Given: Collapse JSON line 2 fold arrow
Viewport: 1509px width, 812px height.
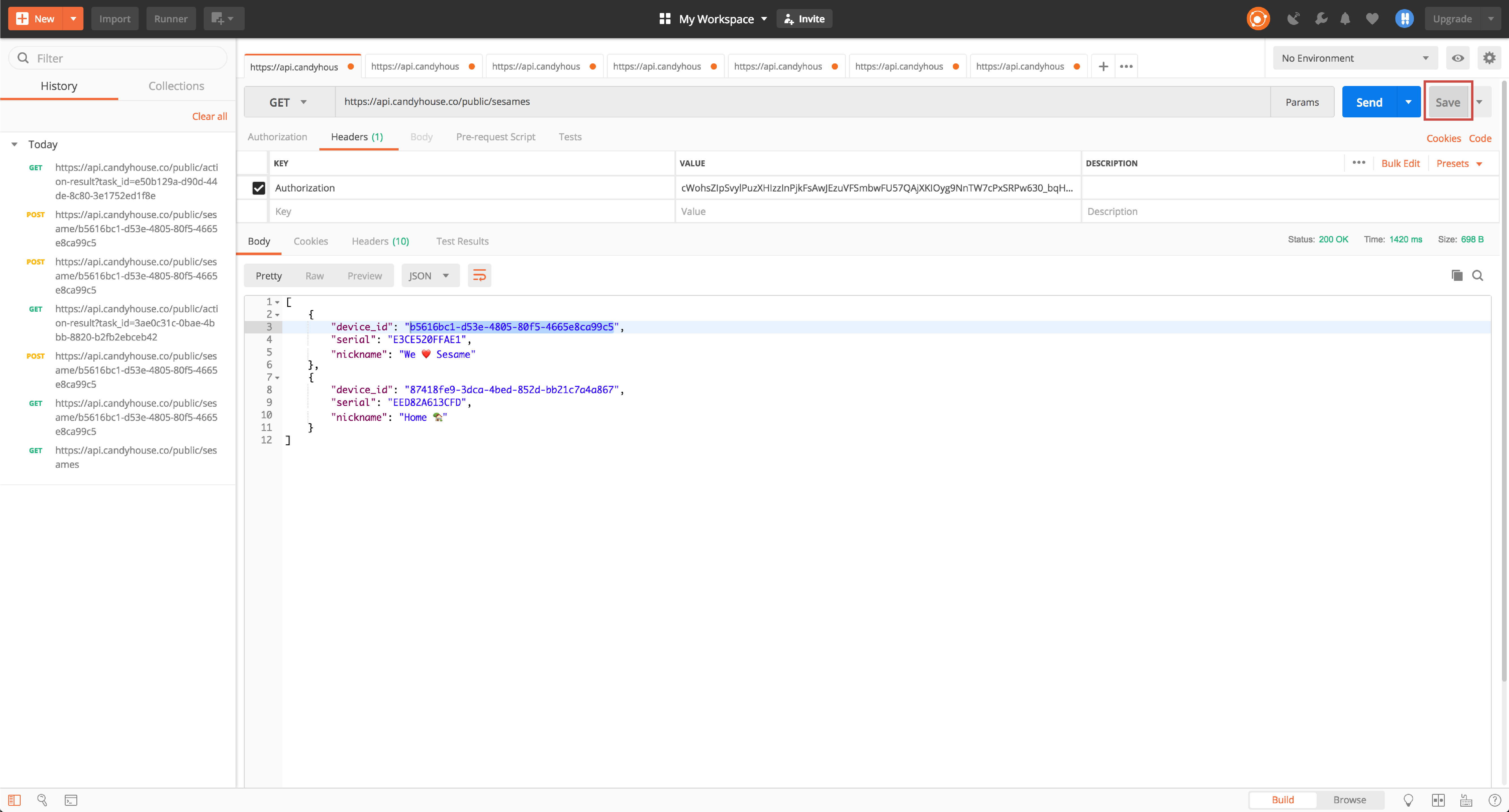Looking at the screenshot, I should point(278,315).
